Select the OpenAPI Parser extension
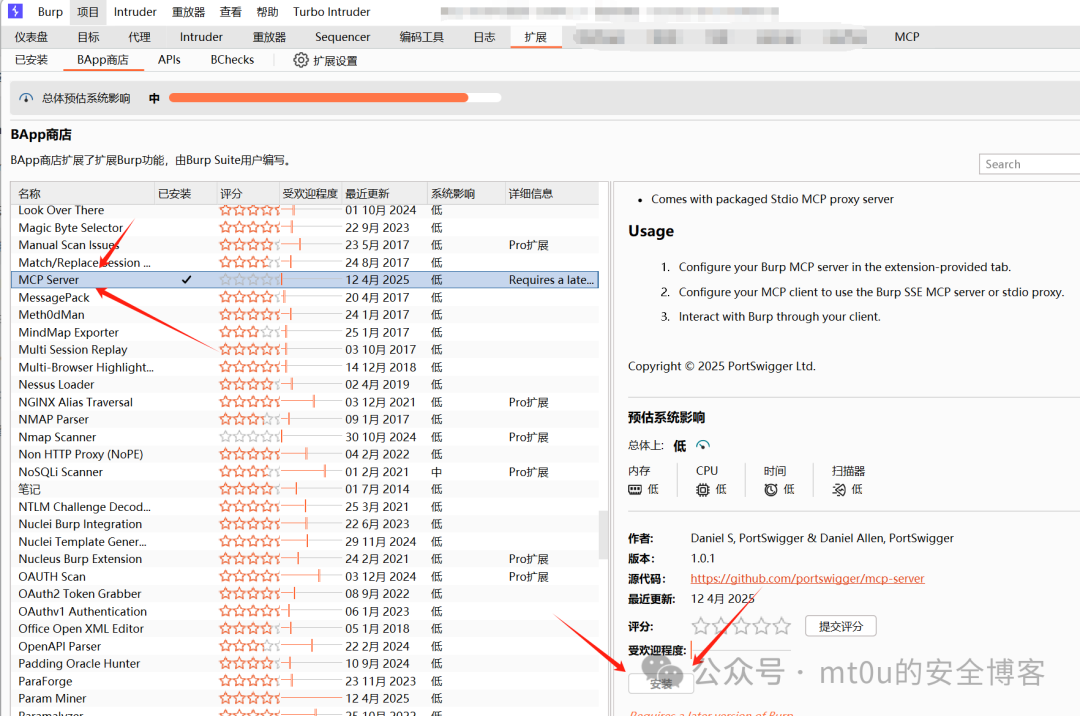1080x716 pixels. [x=304, y=646]
